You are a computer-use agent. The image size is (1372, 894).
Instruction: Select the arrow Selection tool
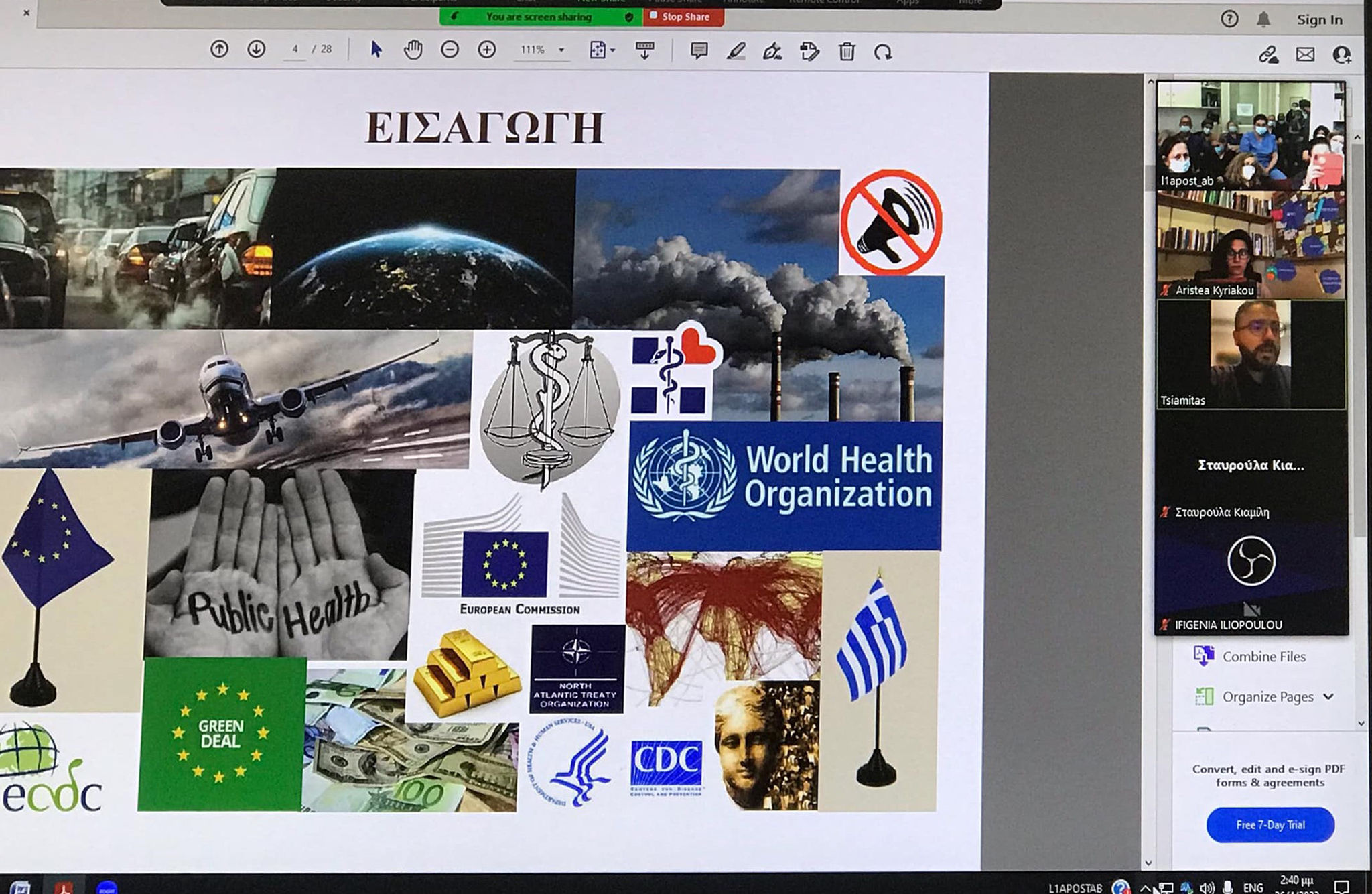376,50
